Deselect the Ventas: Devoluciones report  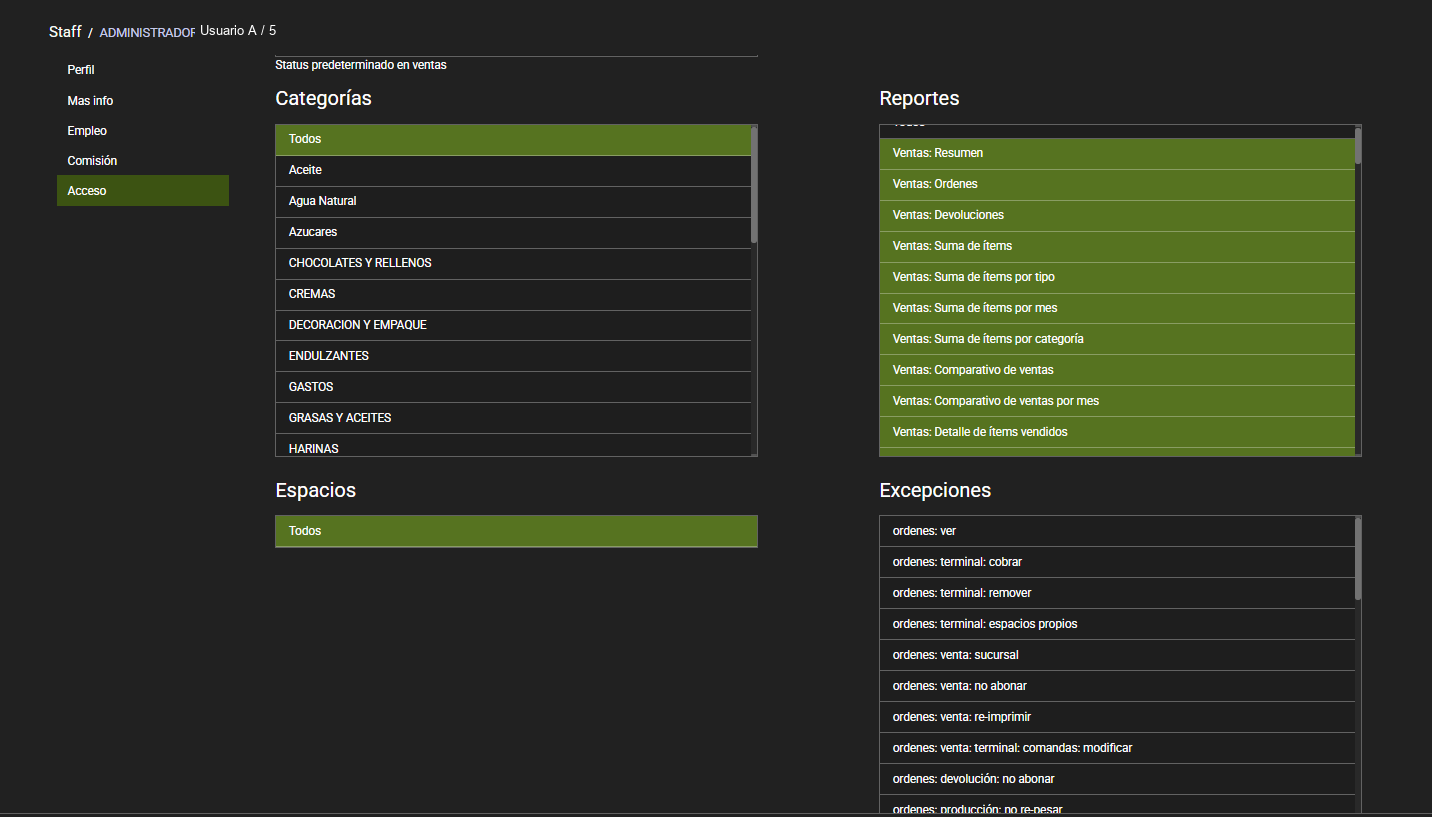point(1117,216)
